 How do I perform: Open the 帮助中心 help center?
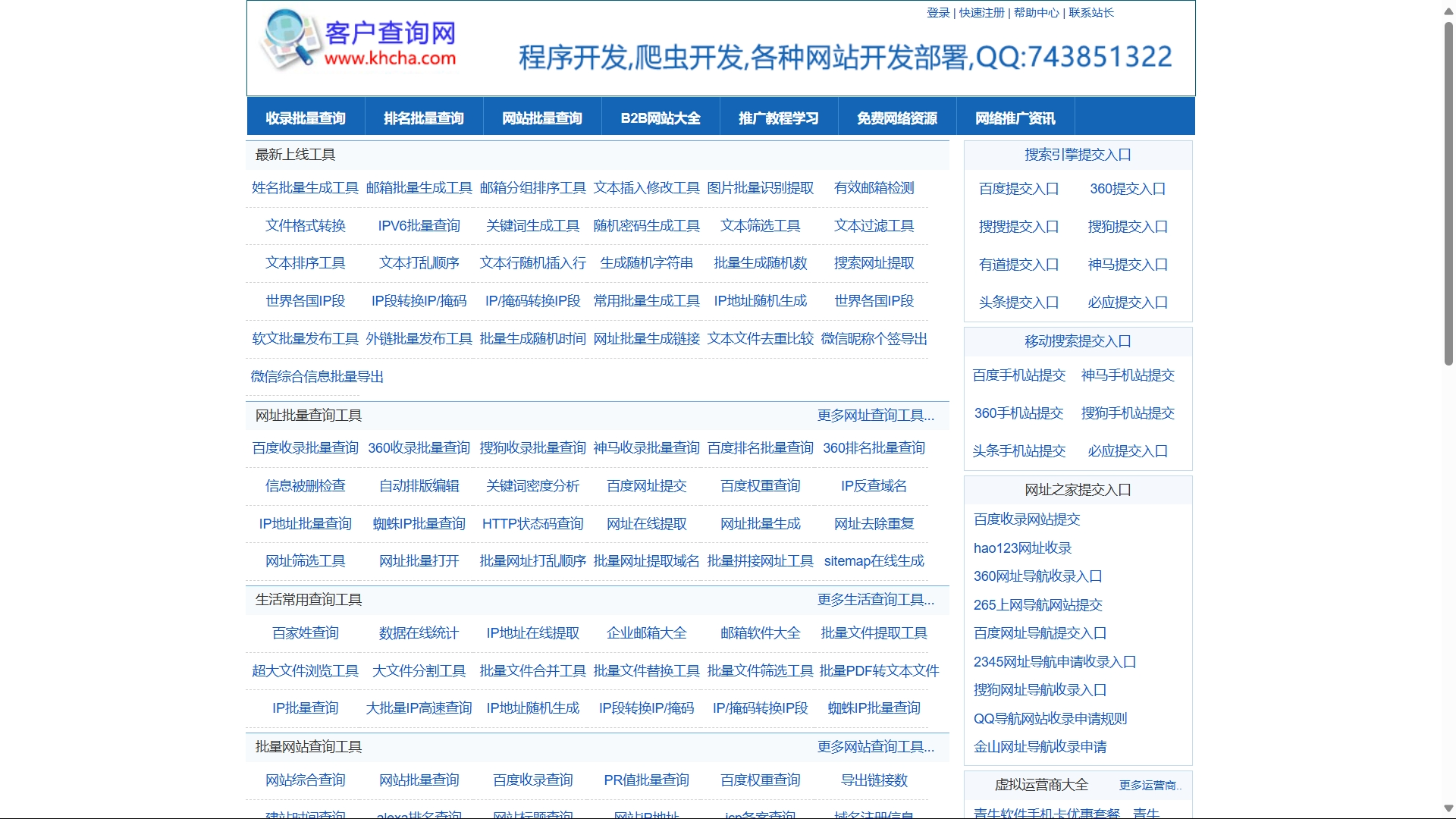point(1036,12)
